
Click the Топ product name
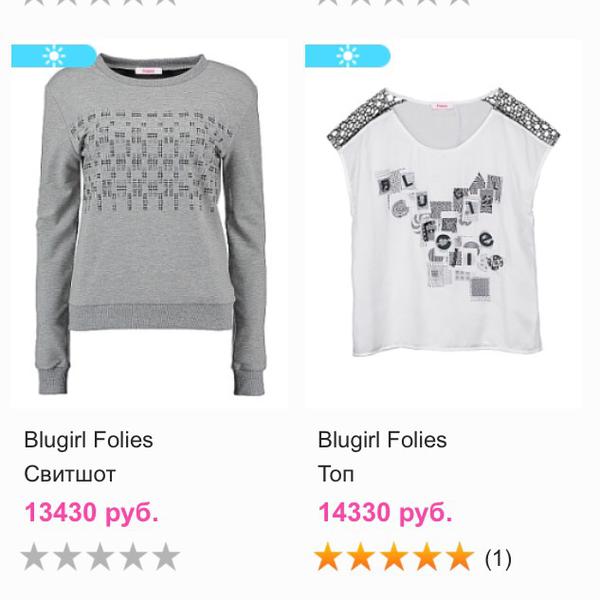click(x=336, y=475)
